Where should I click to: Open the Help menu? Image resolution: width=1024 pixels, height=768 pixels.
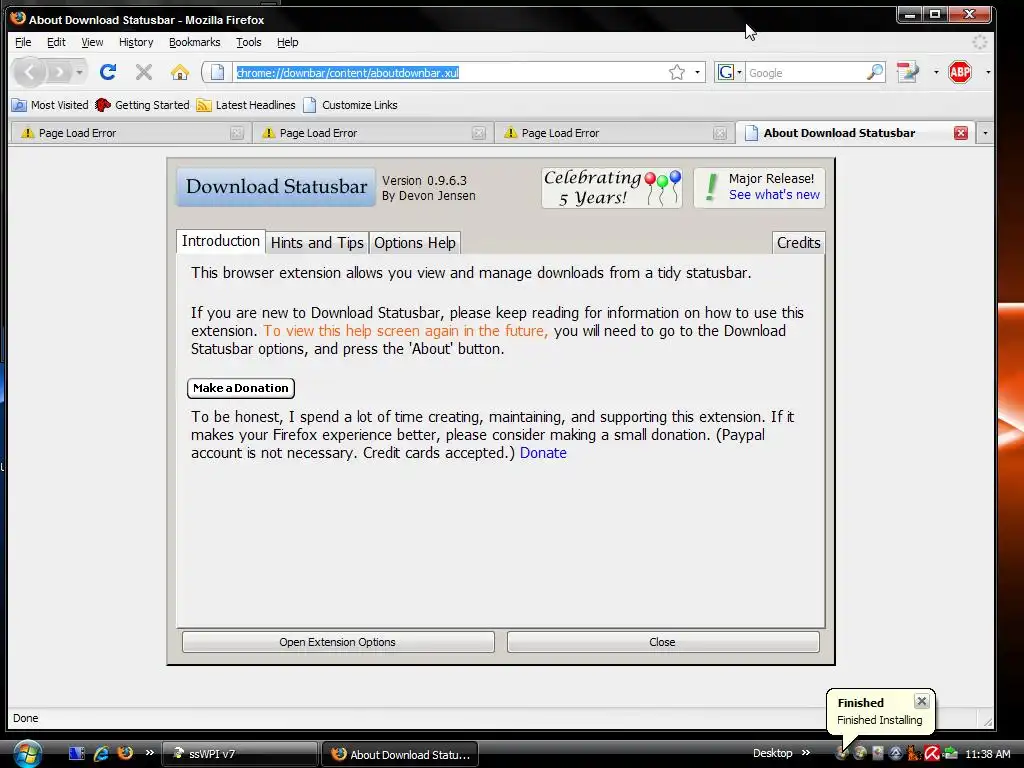(287, 42)
